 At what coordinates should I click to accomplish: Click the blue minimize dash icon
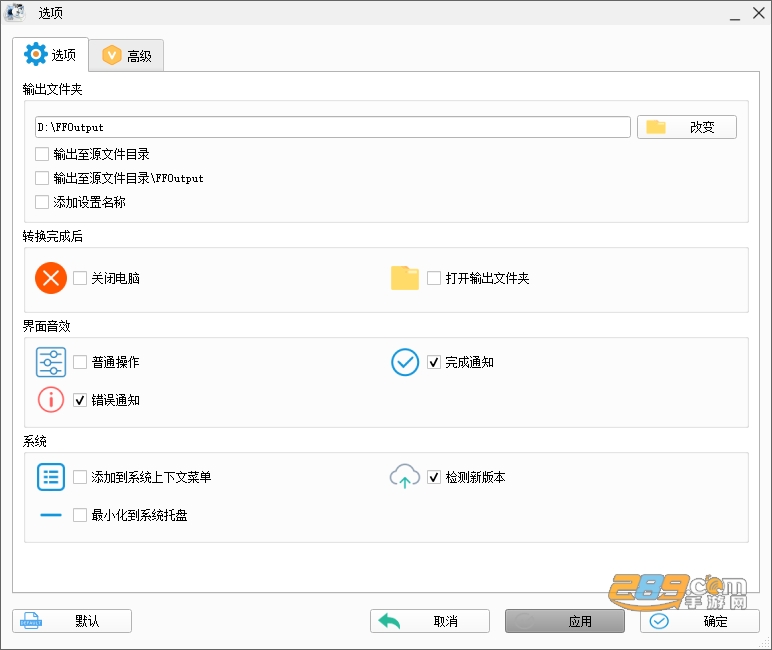point(51,515)
